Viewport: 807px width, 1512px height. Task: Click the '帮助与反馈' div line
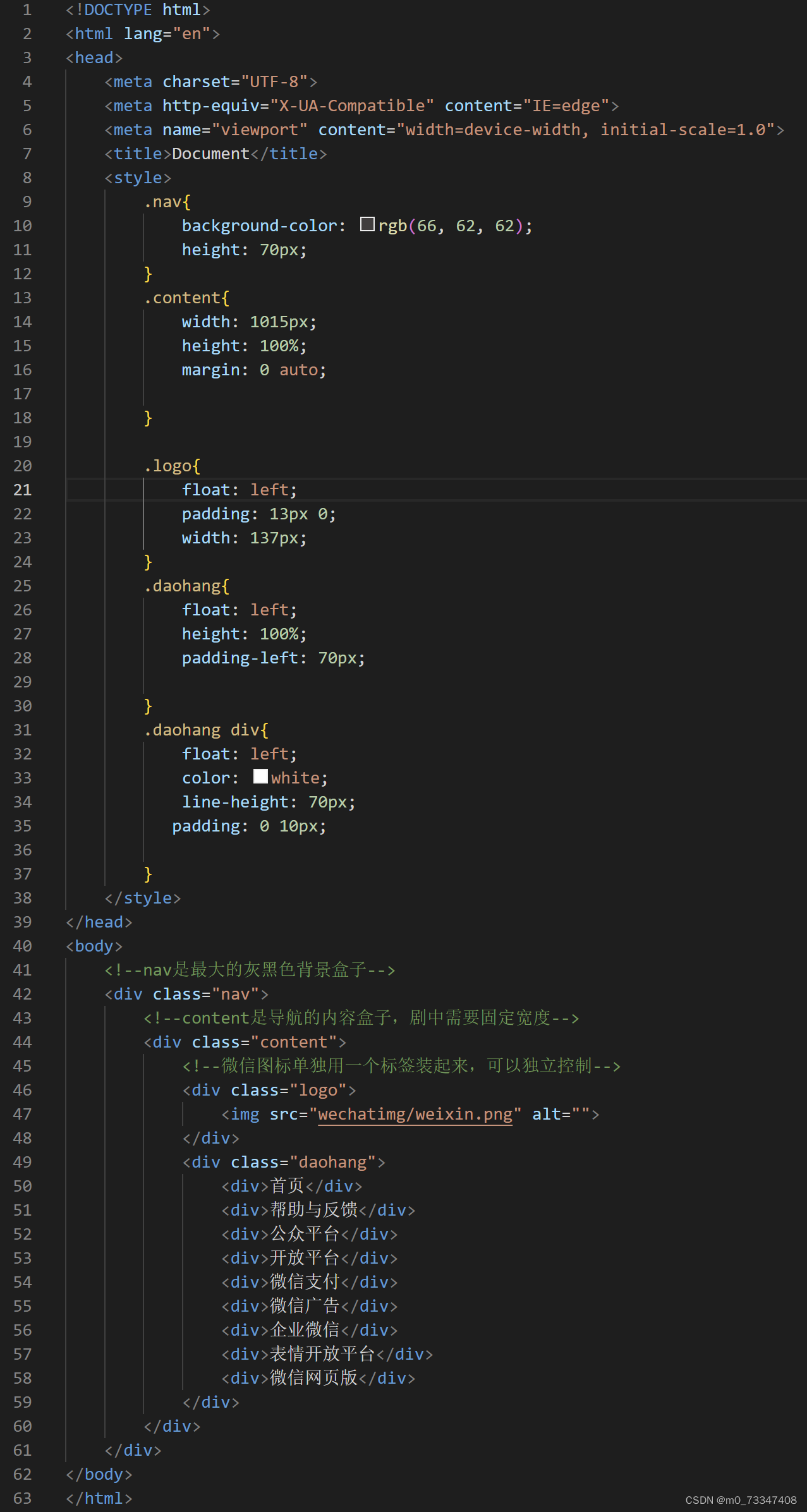tap(318, 1211)
